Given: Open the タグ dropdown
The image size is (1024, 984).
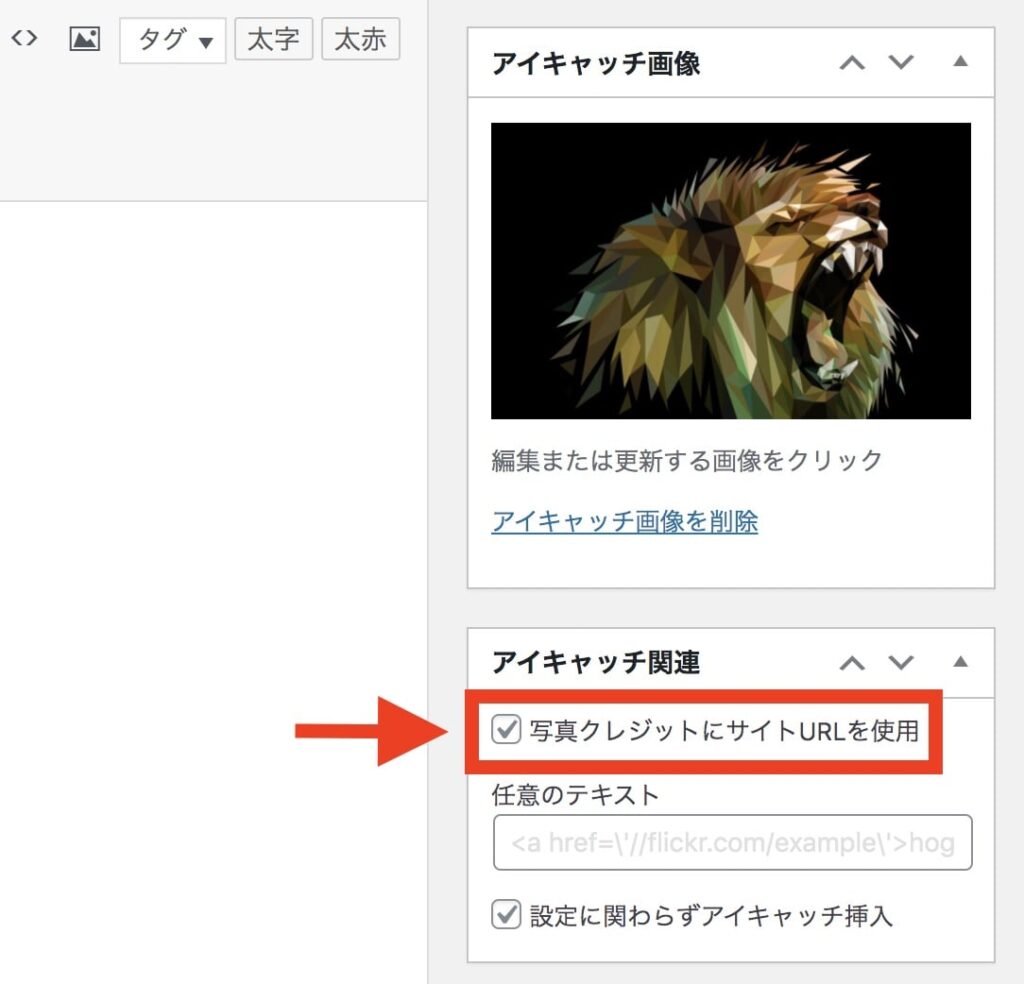Looking at the screenshot, I should [x=172, y=40].
